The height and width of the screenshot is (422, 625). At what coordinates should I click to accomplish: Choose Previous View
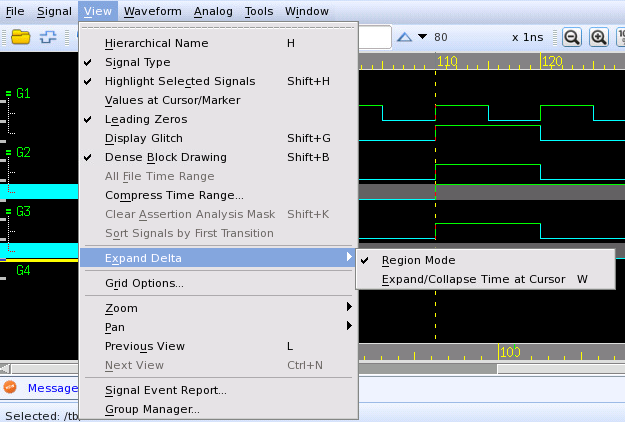[218, 346]
